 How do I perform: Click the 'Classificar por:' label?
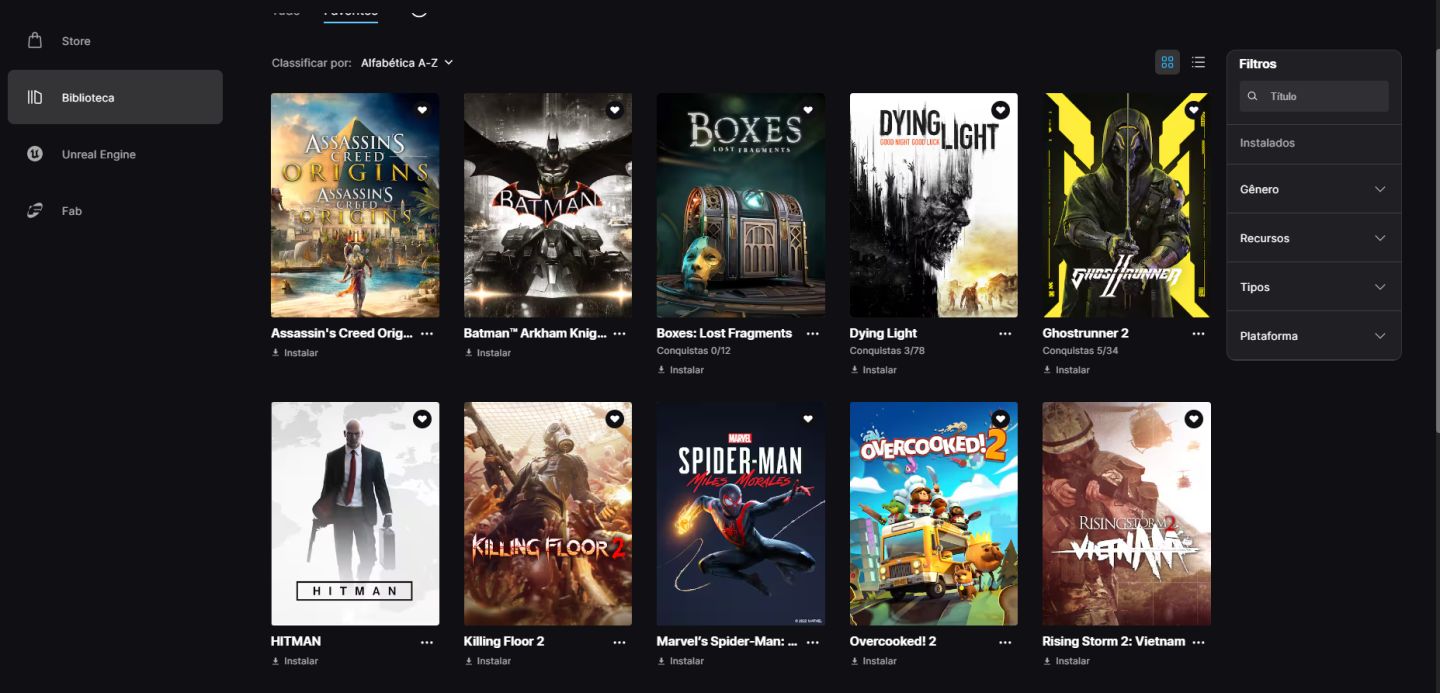311,62
